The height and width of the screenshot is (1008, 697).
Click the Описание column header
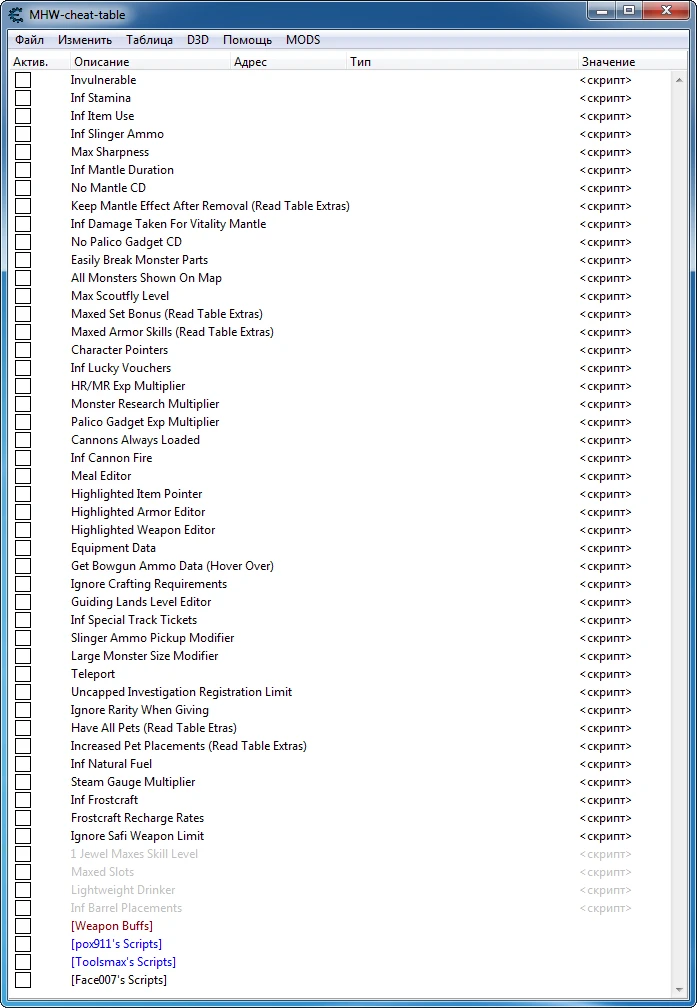coord(149,62)
